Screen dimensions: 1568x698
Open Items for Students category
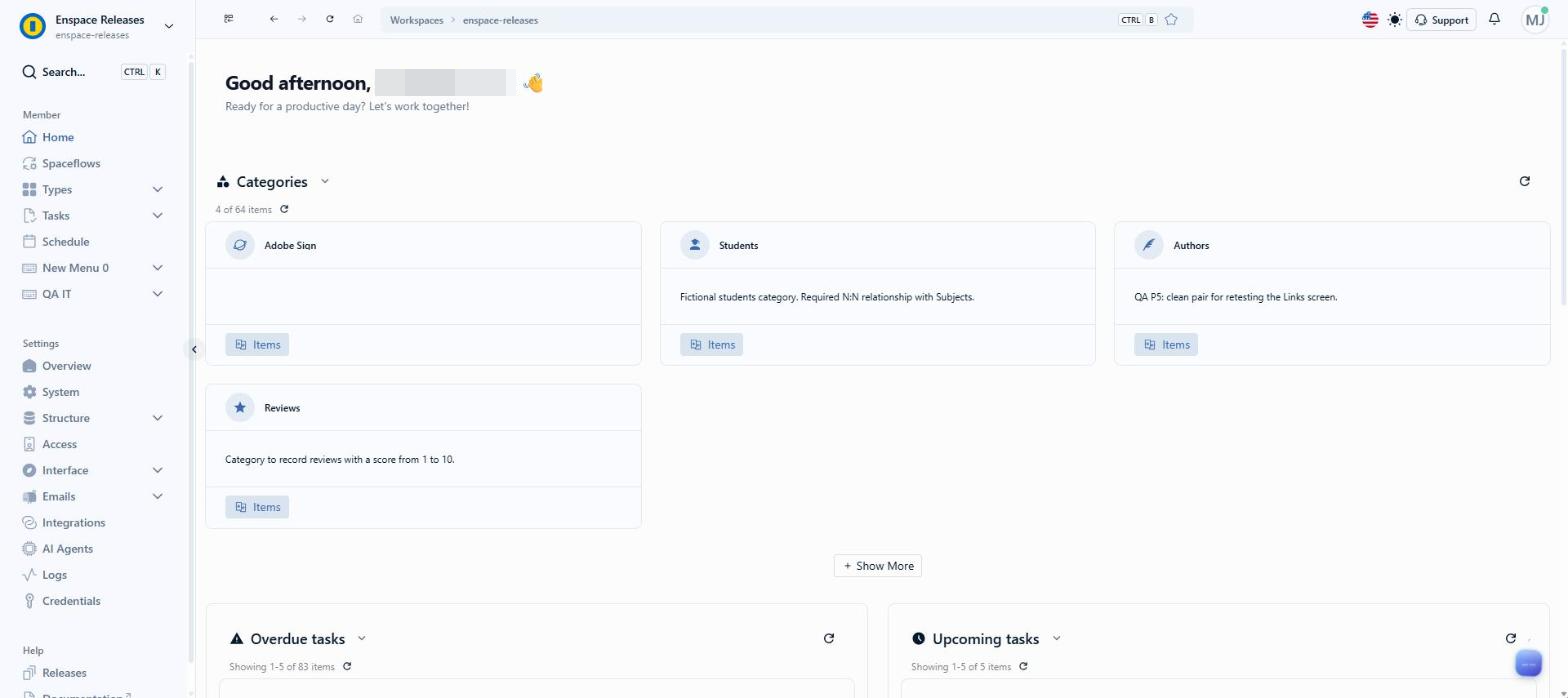pyautogui.click(x=712, y=344)
